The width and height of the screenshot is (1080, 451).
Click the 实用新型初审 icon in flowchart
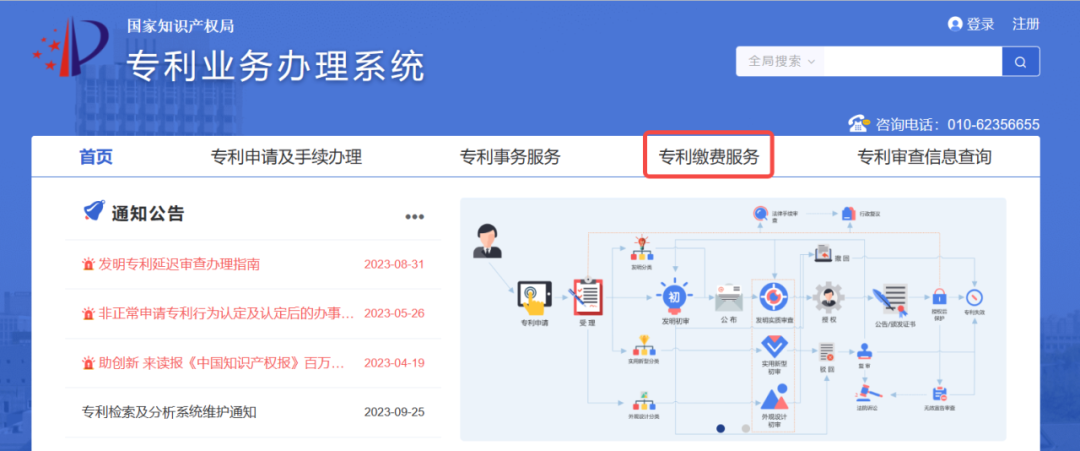point(773,348)
